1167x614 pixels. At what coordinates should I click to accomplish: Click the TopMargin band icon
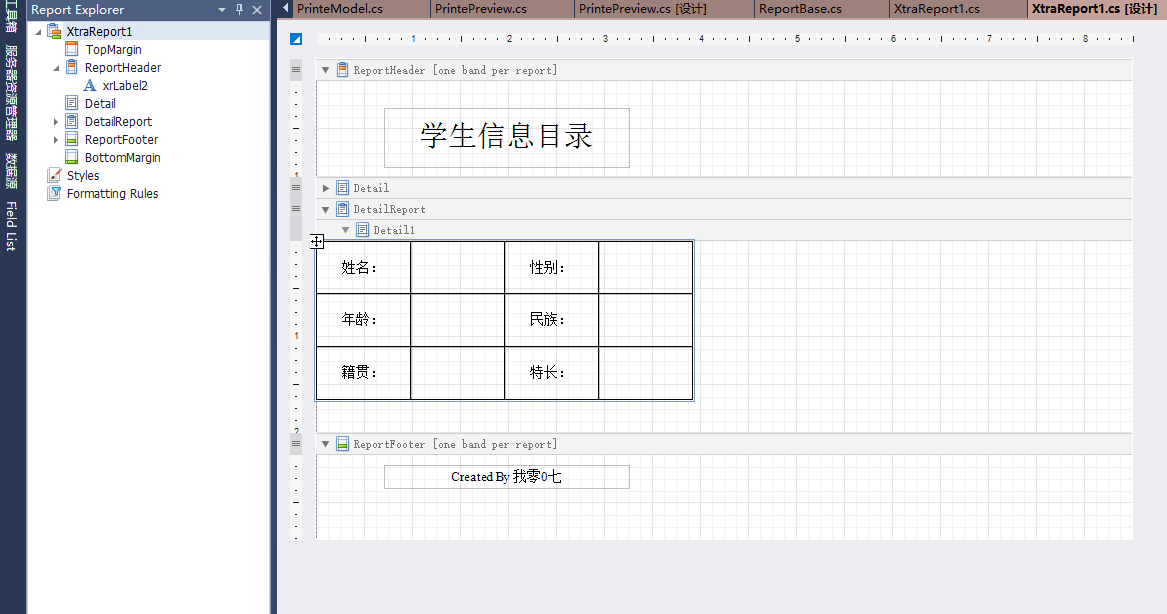pyautogui.click(x=72, y=50)
